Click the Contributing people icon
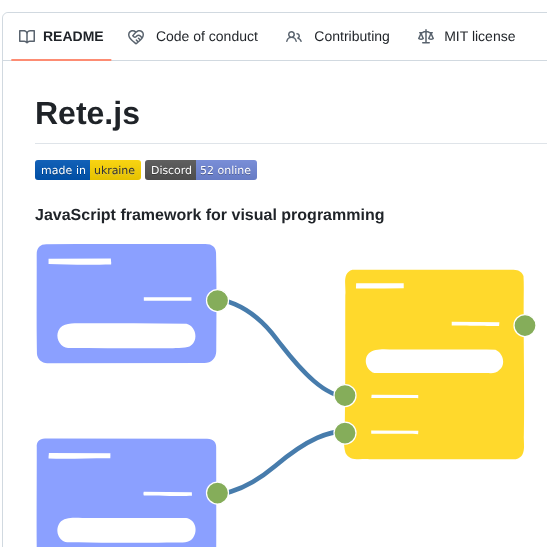The height and width of the screenshot is (547, 547). tap(294, 37)
